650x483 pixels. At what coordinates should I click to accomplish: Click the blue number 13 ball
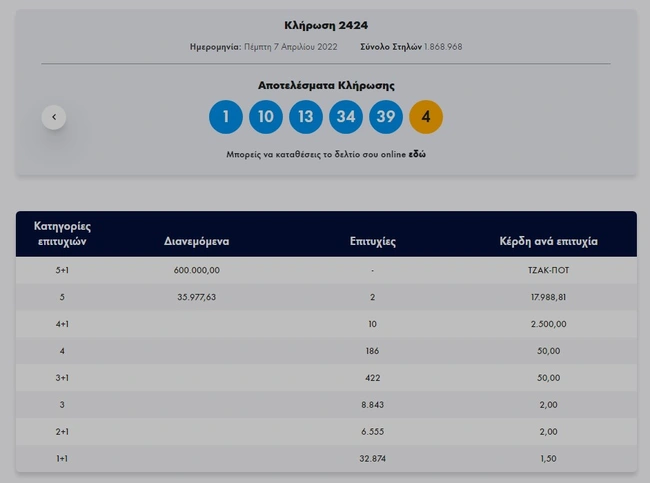(x=306, y=117)
